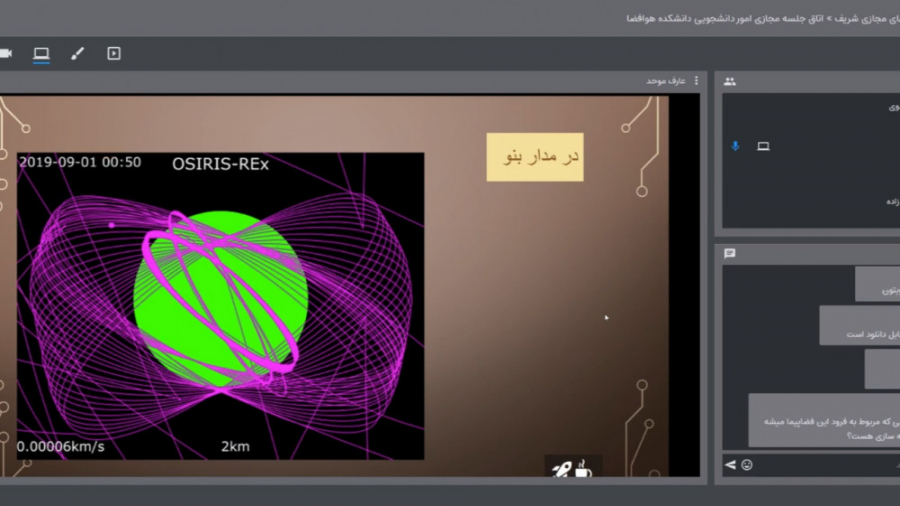Click the webcam camera icon in toolbar

click(5, 53)
